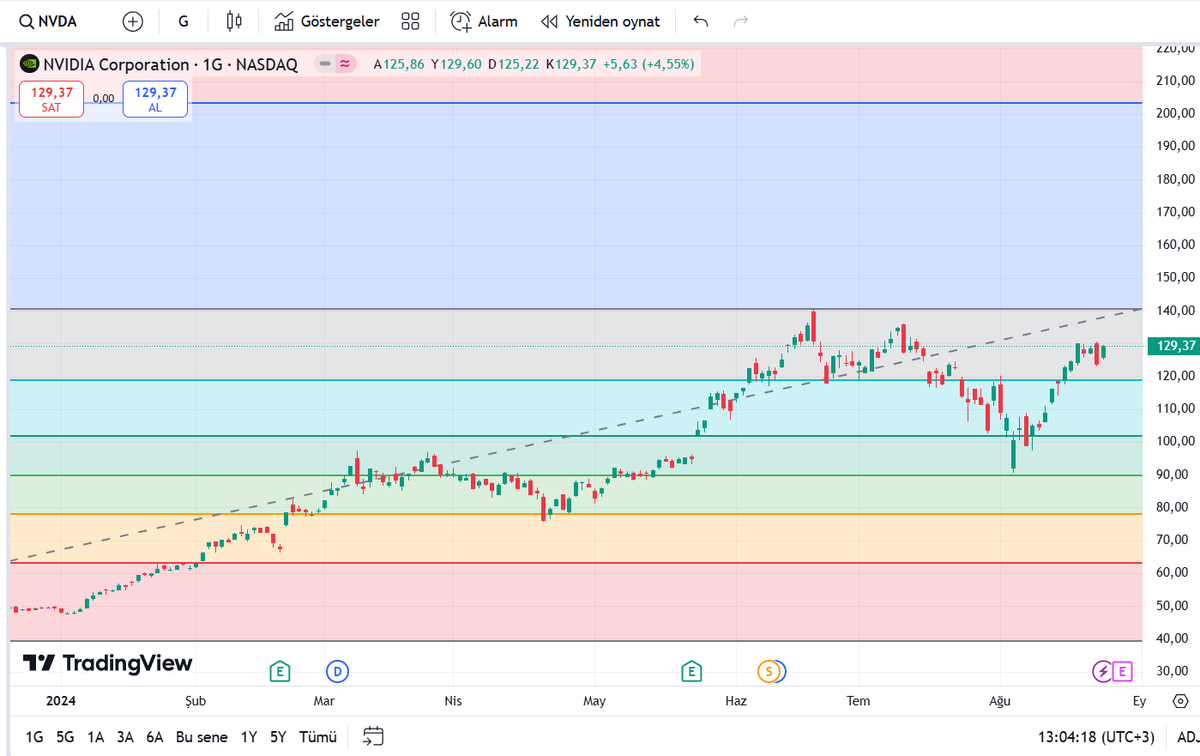Select the 6A date range
The height and width of the screenshot is (756, 1200).
point(155,737)
